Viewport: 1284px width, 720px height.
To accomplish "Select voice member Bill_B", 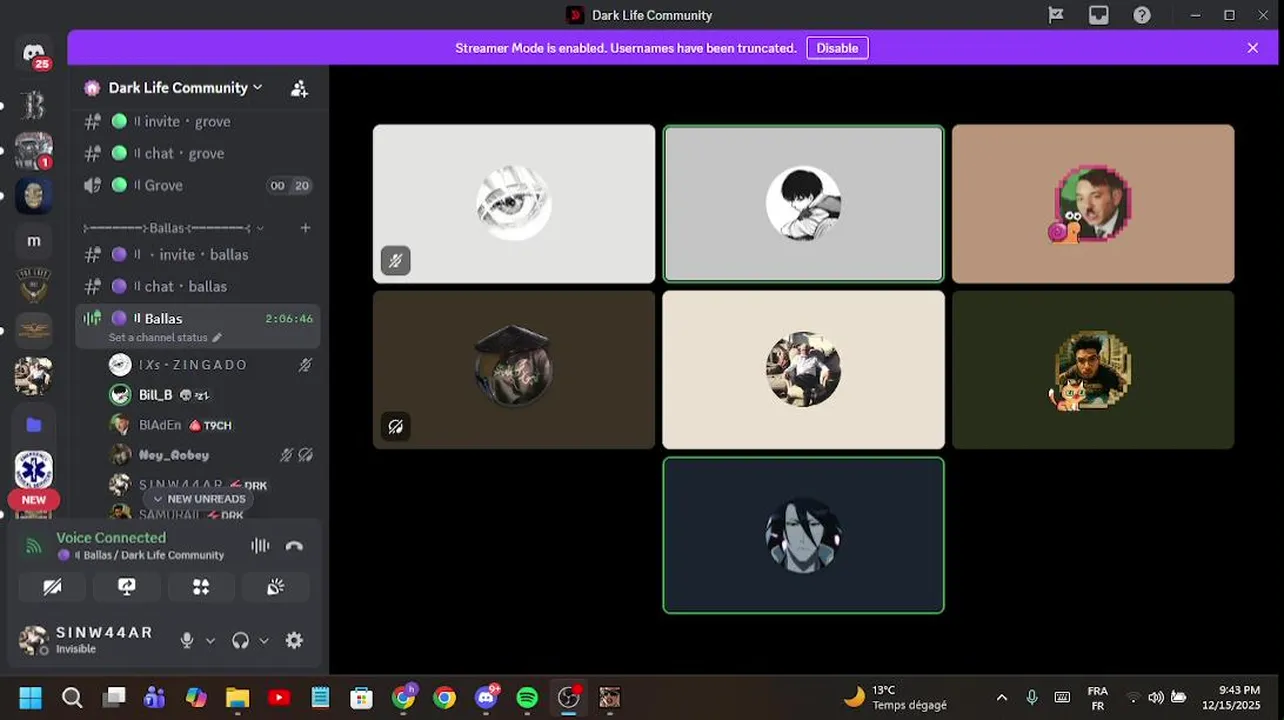I will (x=211, y=395).
